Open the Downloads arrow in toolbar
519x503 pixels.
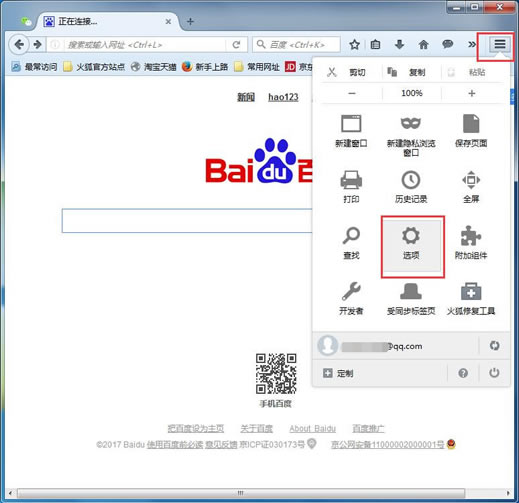point(399,44)
